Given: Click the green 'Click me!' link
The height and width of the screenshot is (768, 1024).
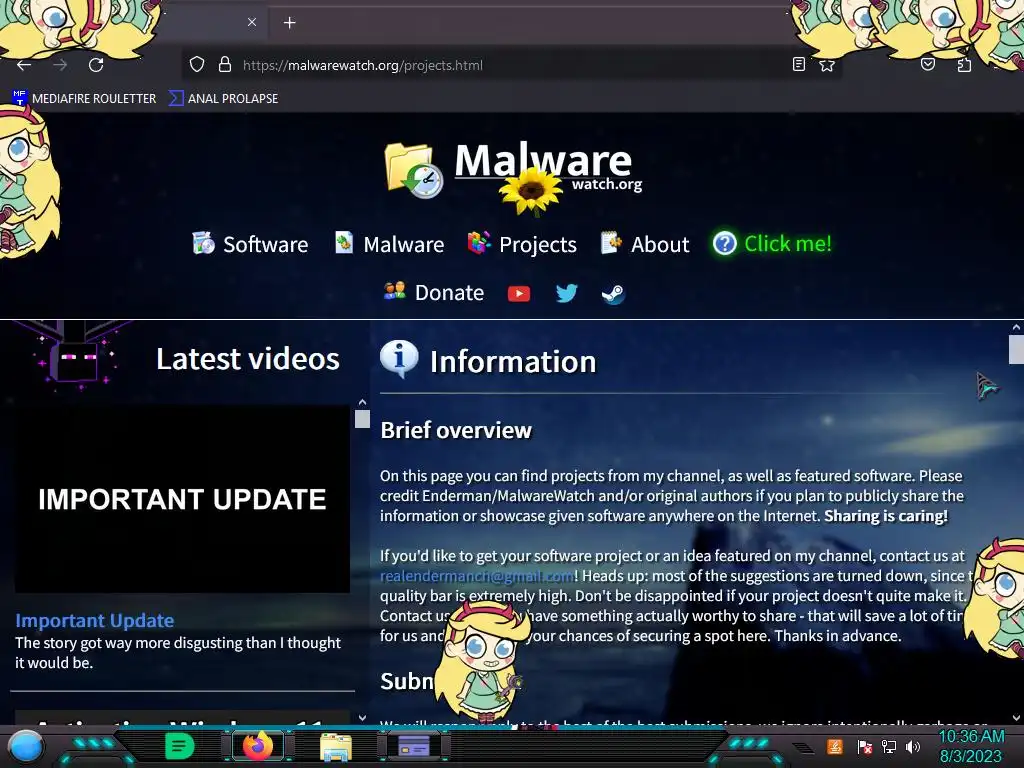Looking at the screenshot, I should [x=788, y=244].
